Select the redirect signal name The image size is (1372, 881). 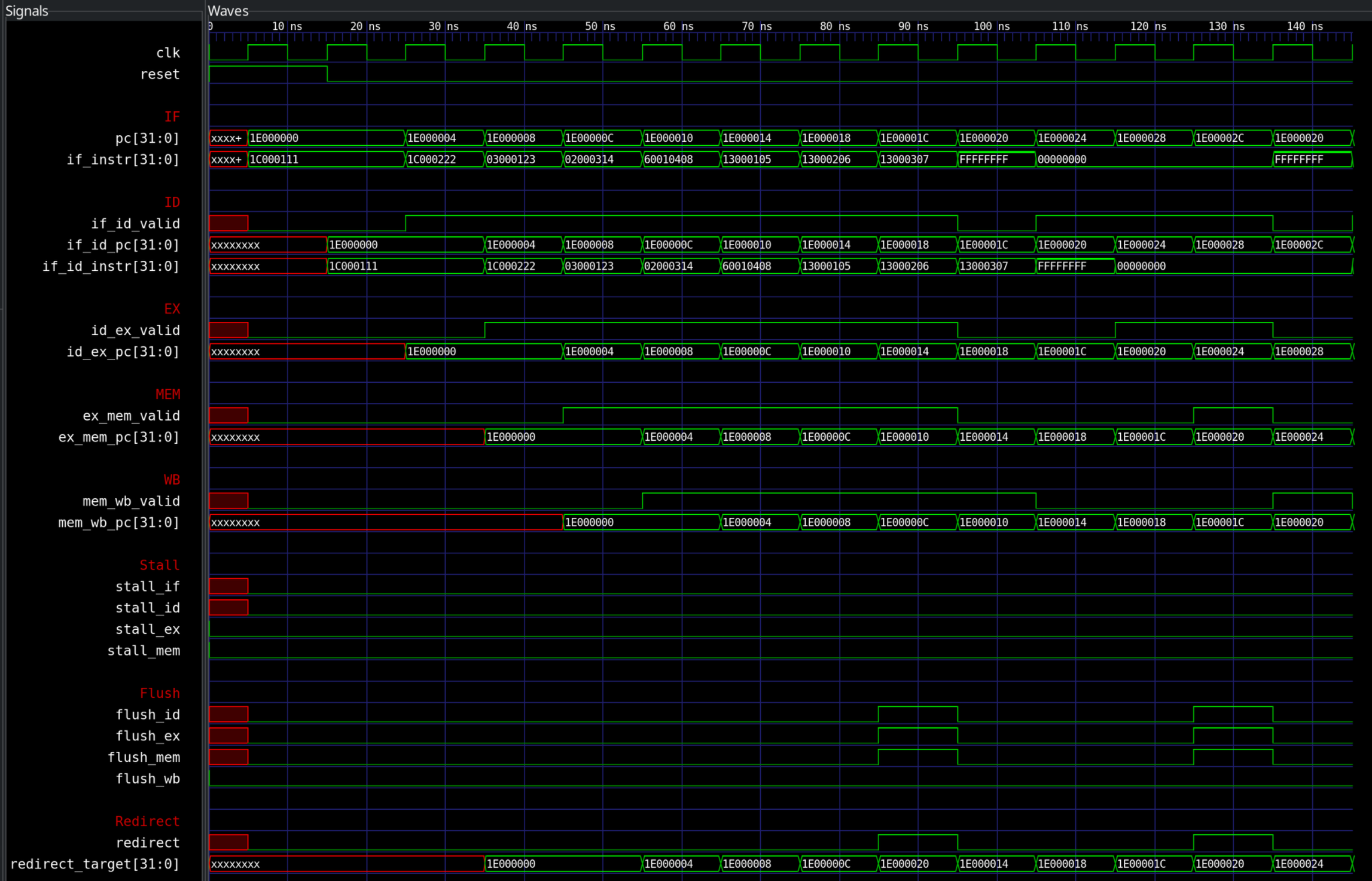click(147, 843)
